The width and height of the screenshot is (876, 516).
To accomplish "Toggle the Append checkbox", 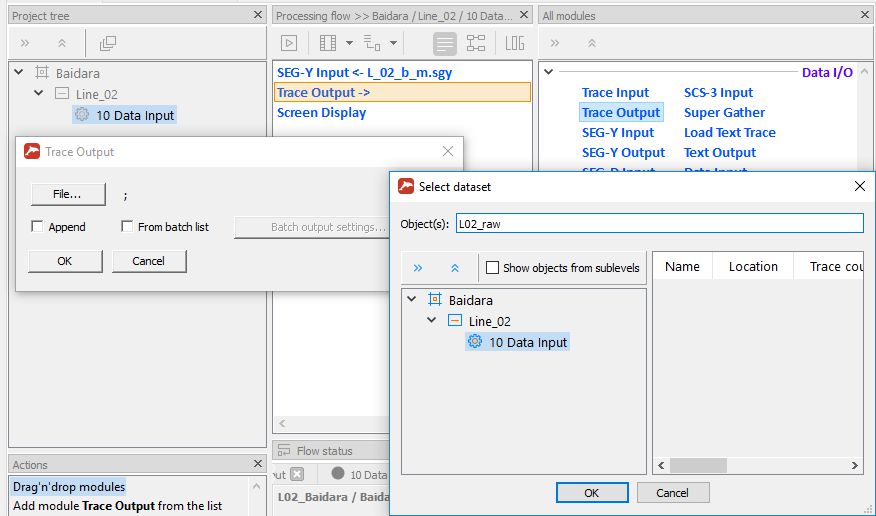I will tap(37, 226).
